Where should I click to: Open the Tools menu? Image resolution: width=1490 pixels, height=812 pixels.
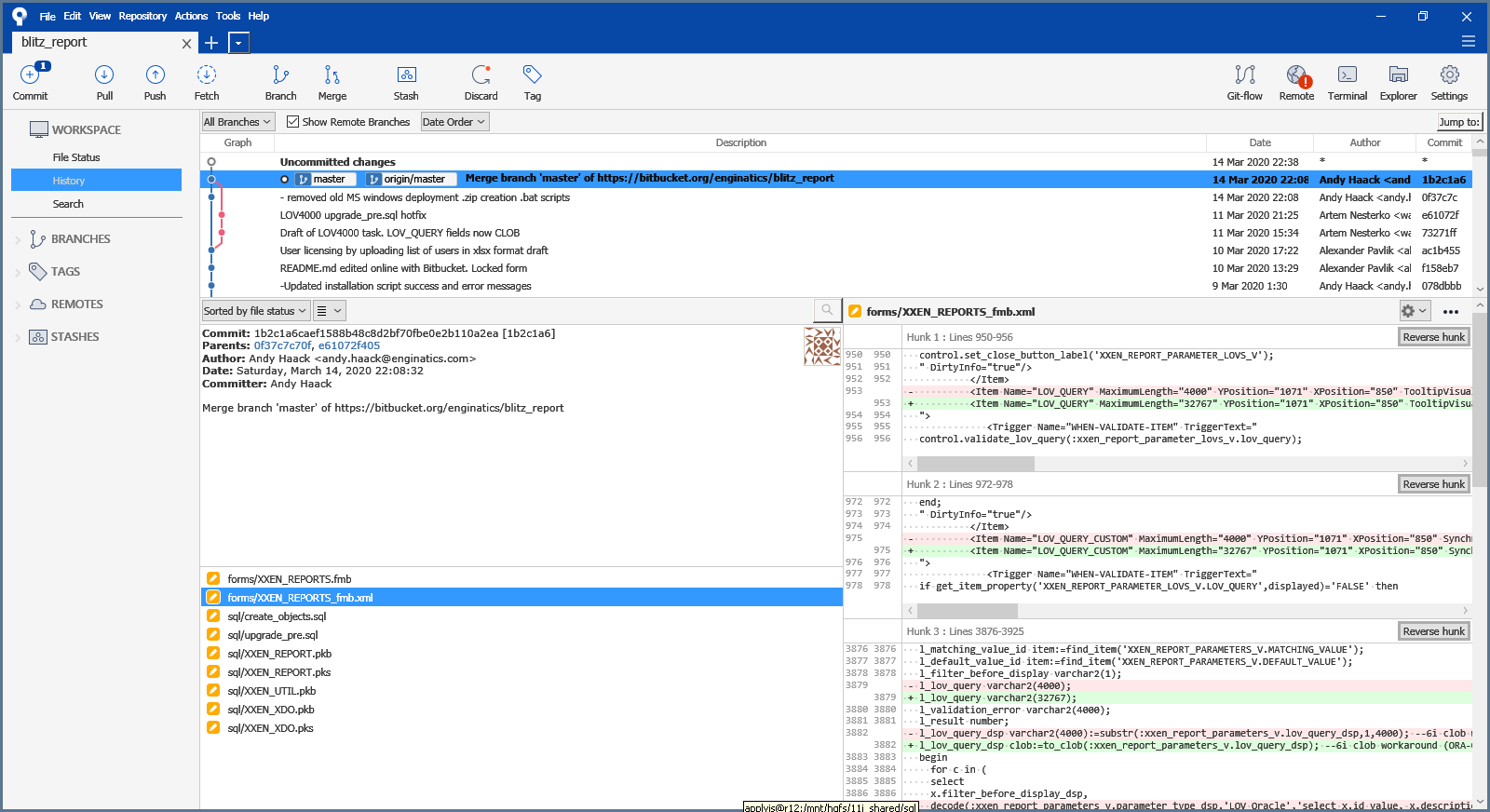(228, 16)
